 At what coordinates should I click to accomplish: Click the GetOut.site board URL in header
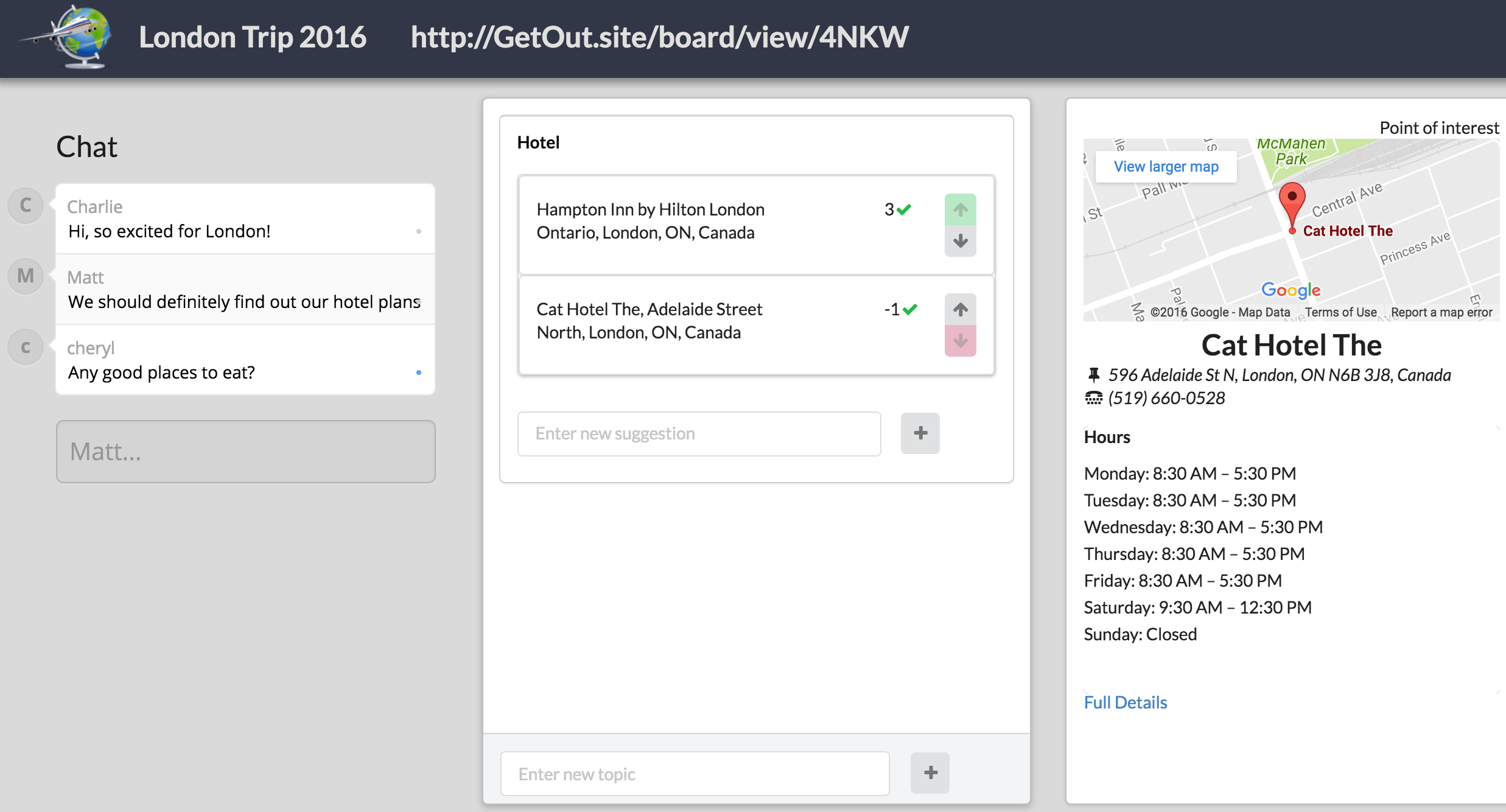[x=659, y=37]
